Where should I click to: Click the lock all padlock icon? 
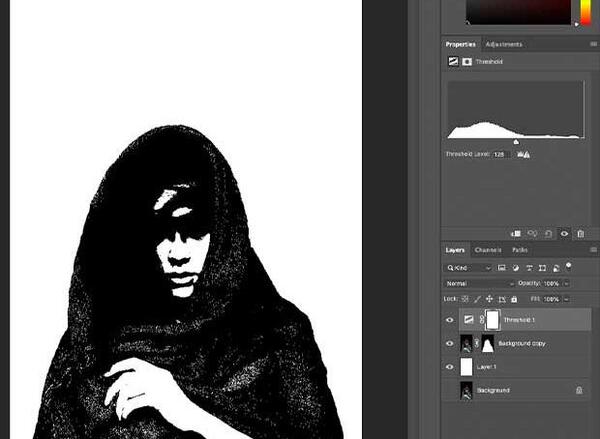coord(514,299)
